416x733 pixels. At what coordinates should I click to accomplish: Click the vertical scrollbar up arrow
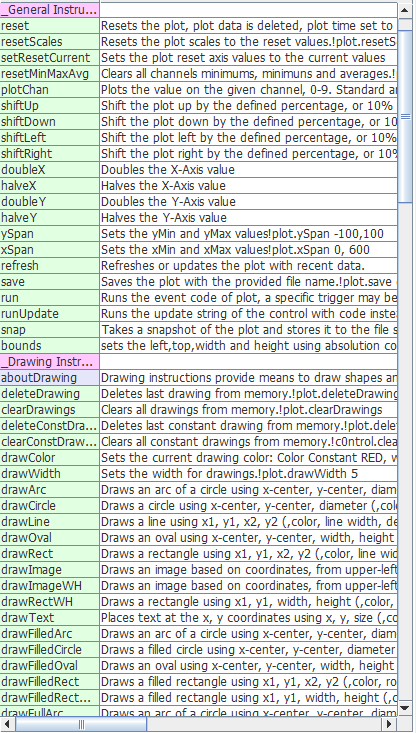pos(405,9)
